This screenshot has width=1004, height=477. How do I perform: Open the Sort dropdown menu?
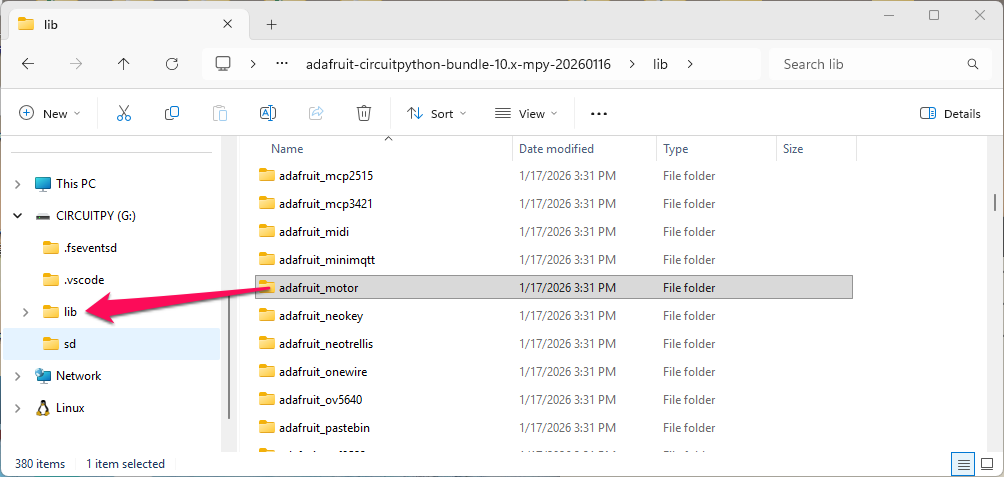(436, 114)
